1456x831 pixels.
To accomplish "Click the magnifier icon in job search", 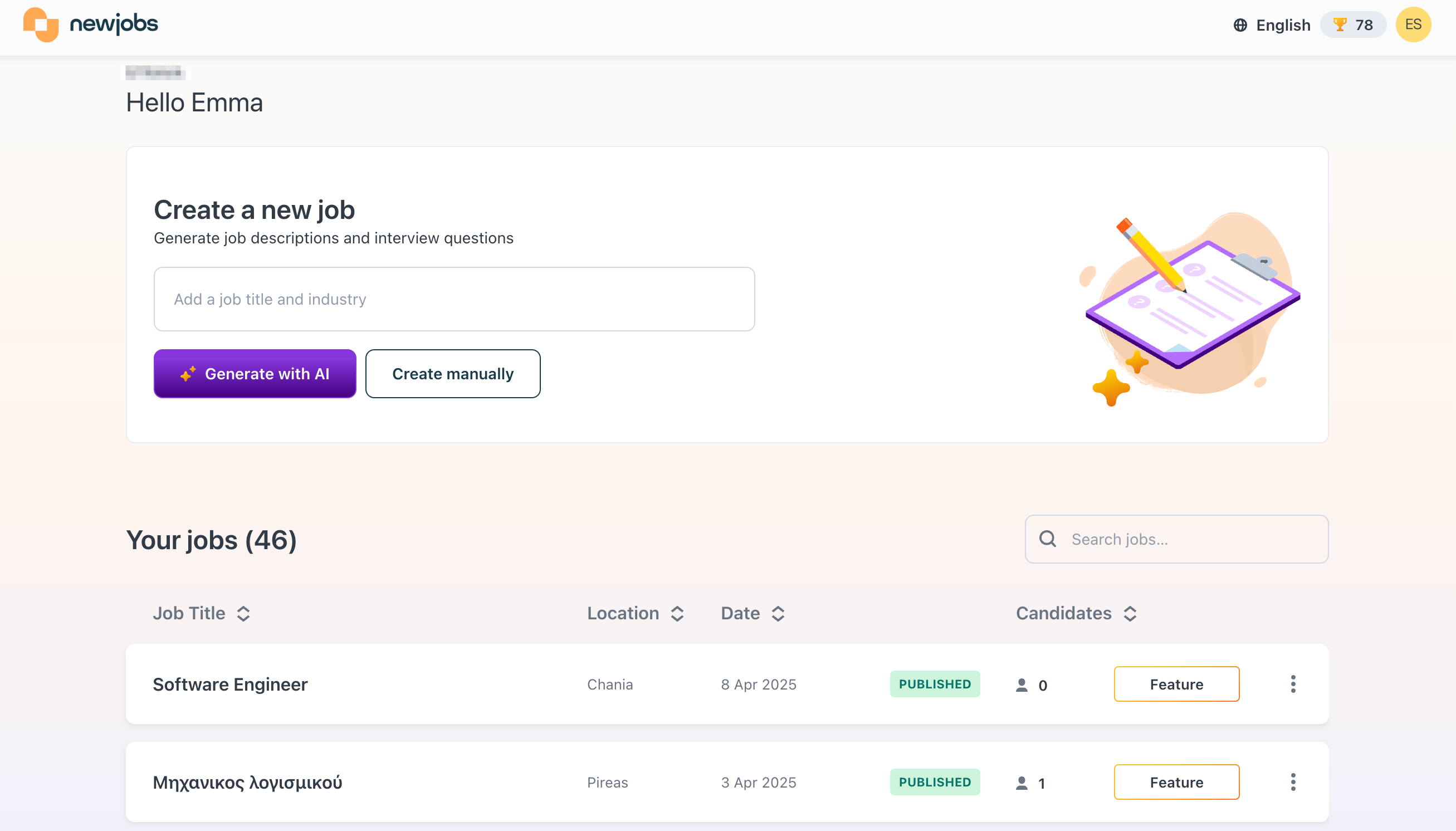I will 1047,539.
